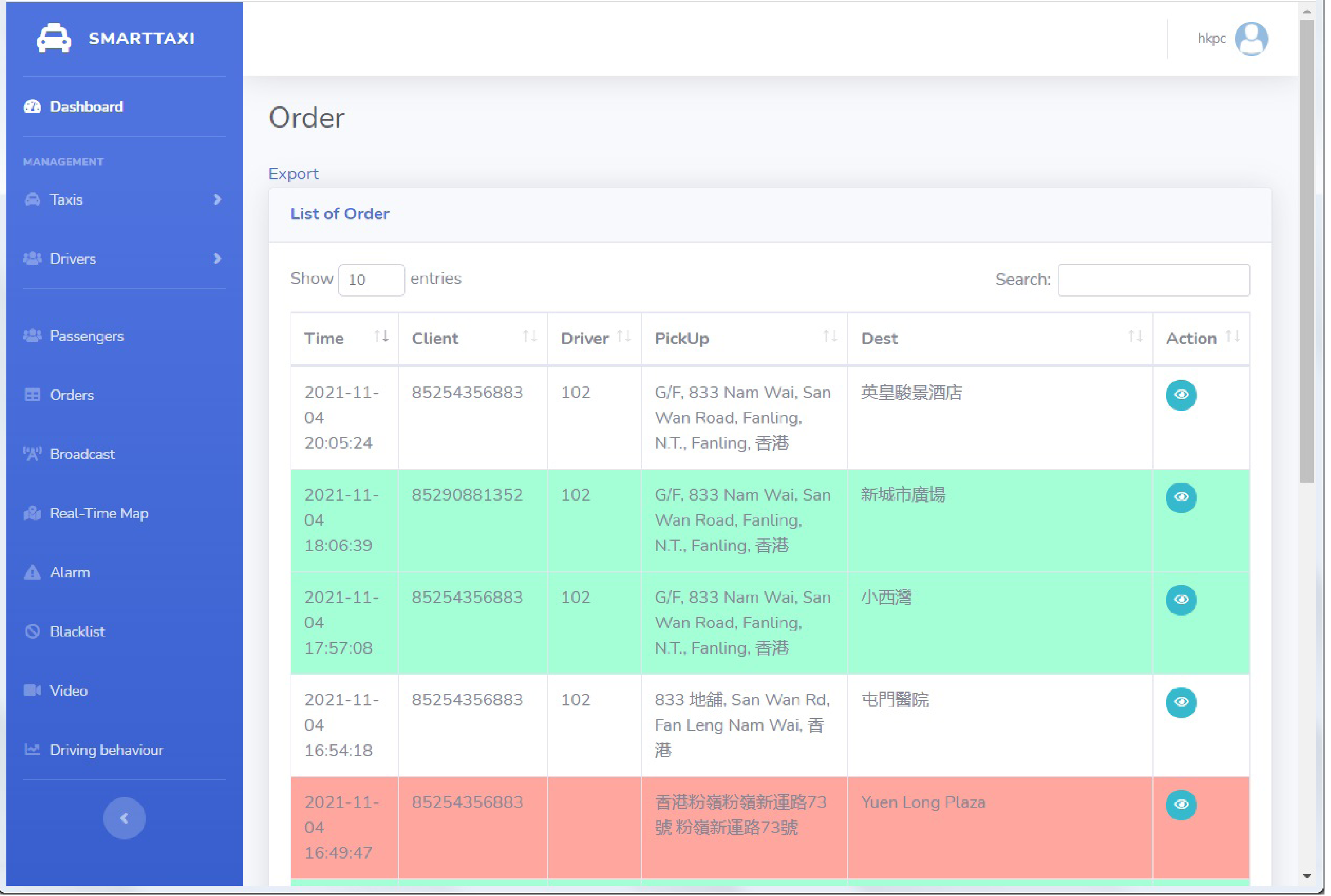Sort table by Client column arrows
This screenshot has height=896, width=1331.
pyautogui.click(x=529, y=337)
